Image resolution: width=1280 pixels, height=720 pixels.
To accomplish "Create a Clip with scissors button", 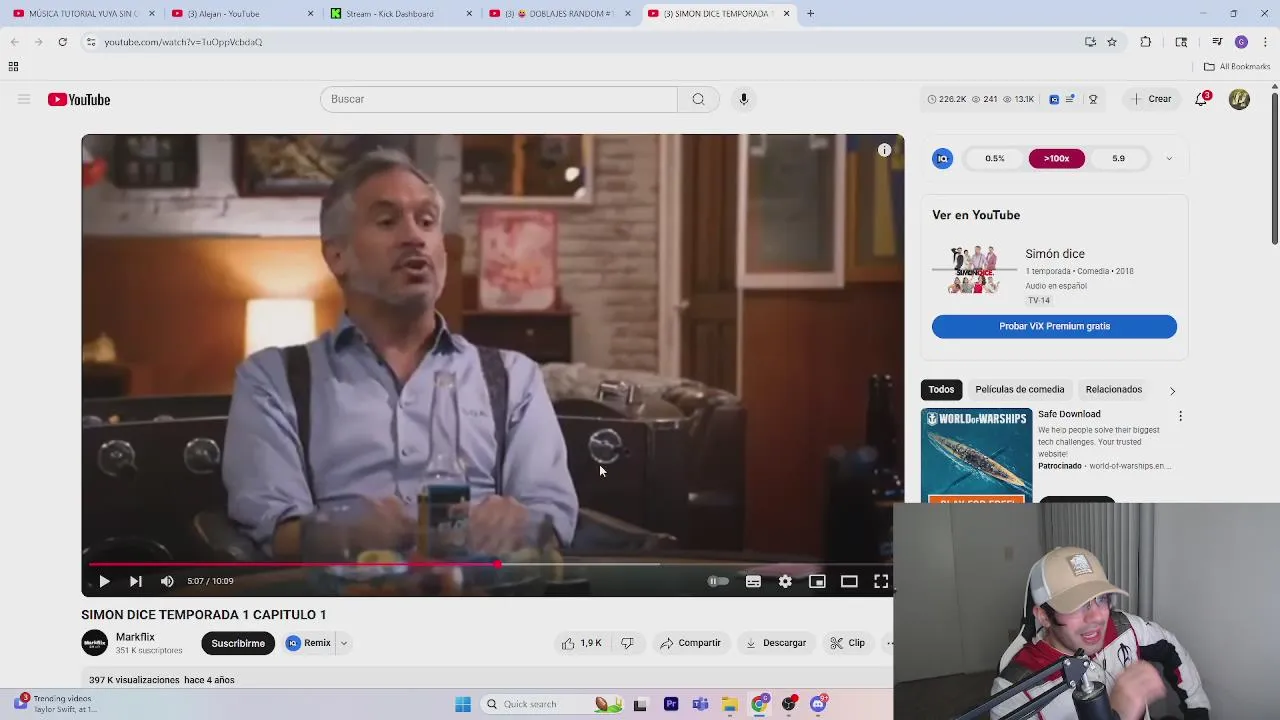I will [848, 643].
